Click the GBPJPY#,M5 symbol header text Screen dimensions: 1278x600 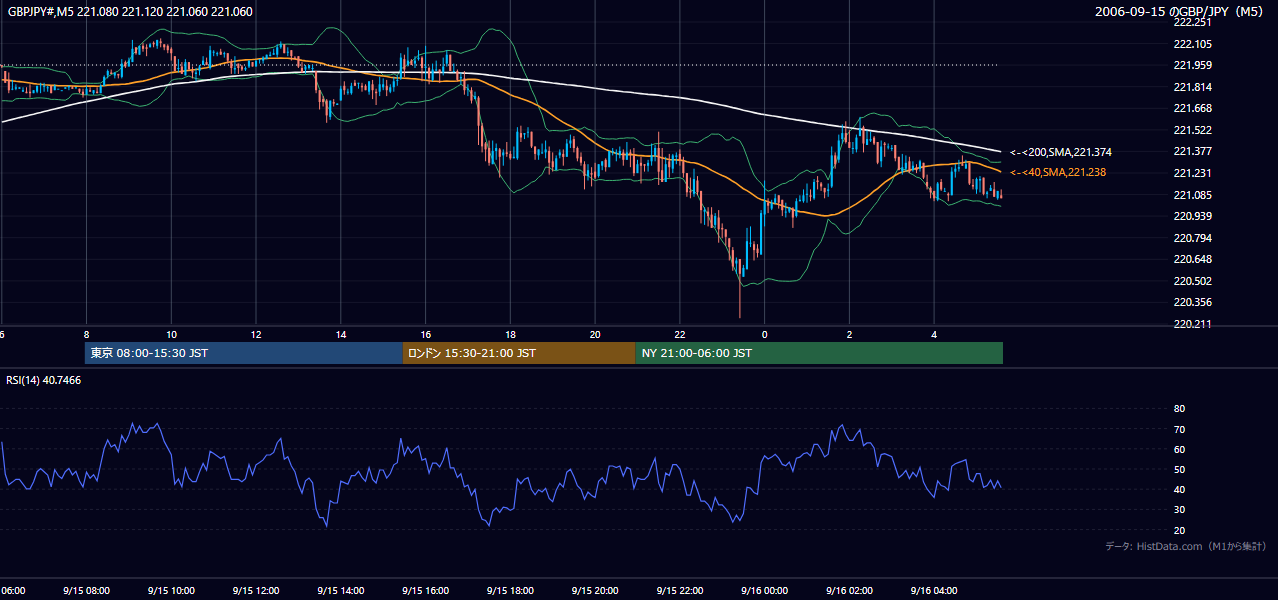coord(130,12)
